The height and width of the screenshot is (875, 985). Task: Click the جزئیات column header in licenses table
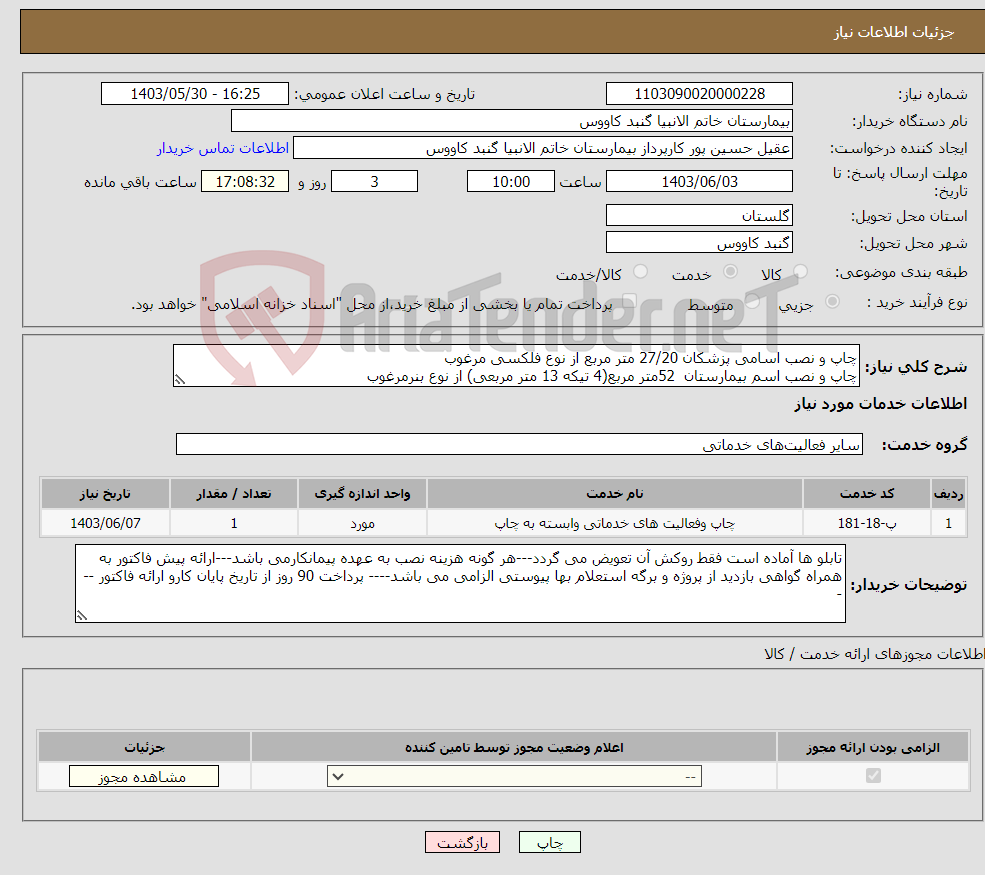[x=144, y=747]
